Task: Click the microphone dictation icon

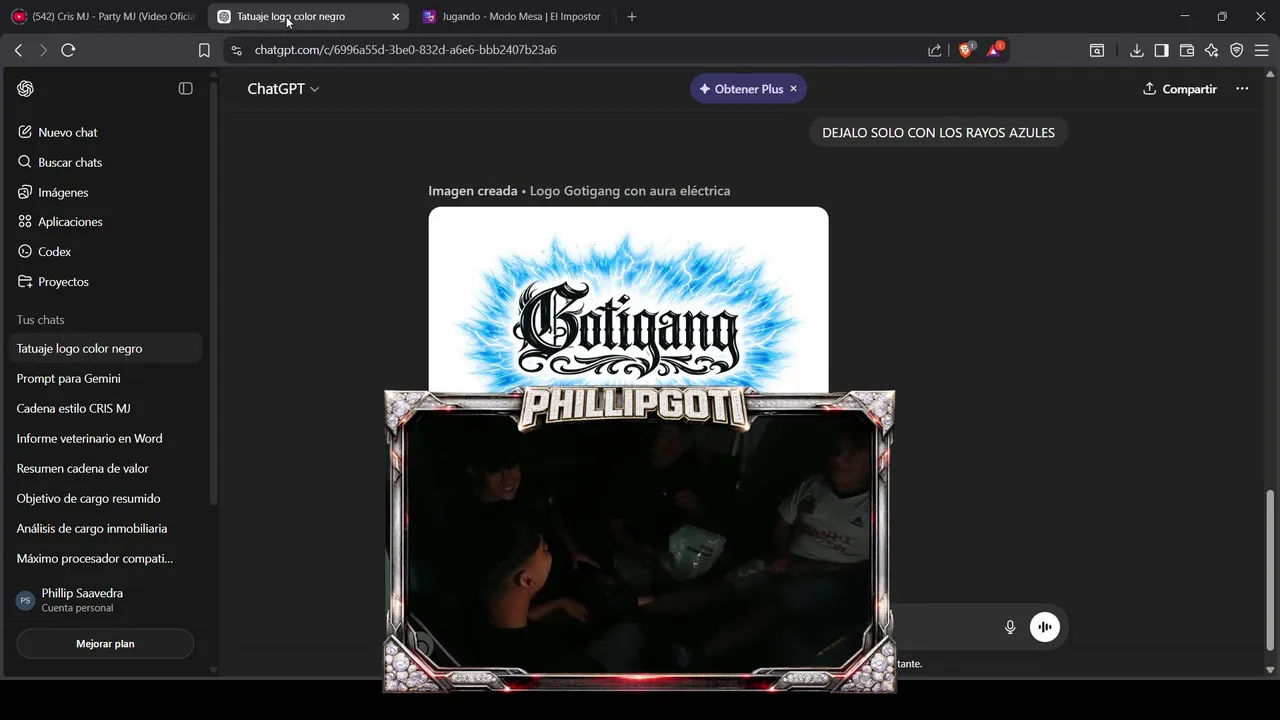Action: pos(1010,627)
